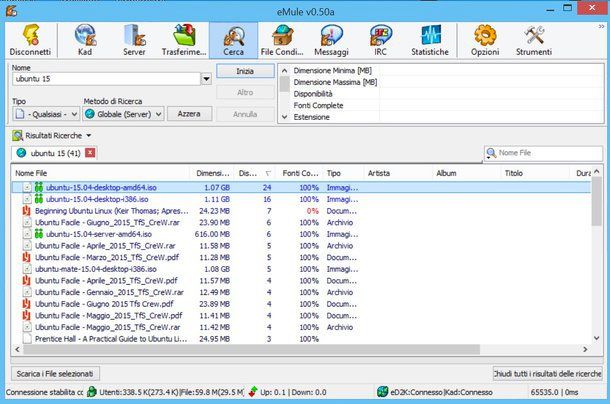Viewport: 610px width, 404px height.
Task: Click the Fonti Complete filter row
Action: 447,105
